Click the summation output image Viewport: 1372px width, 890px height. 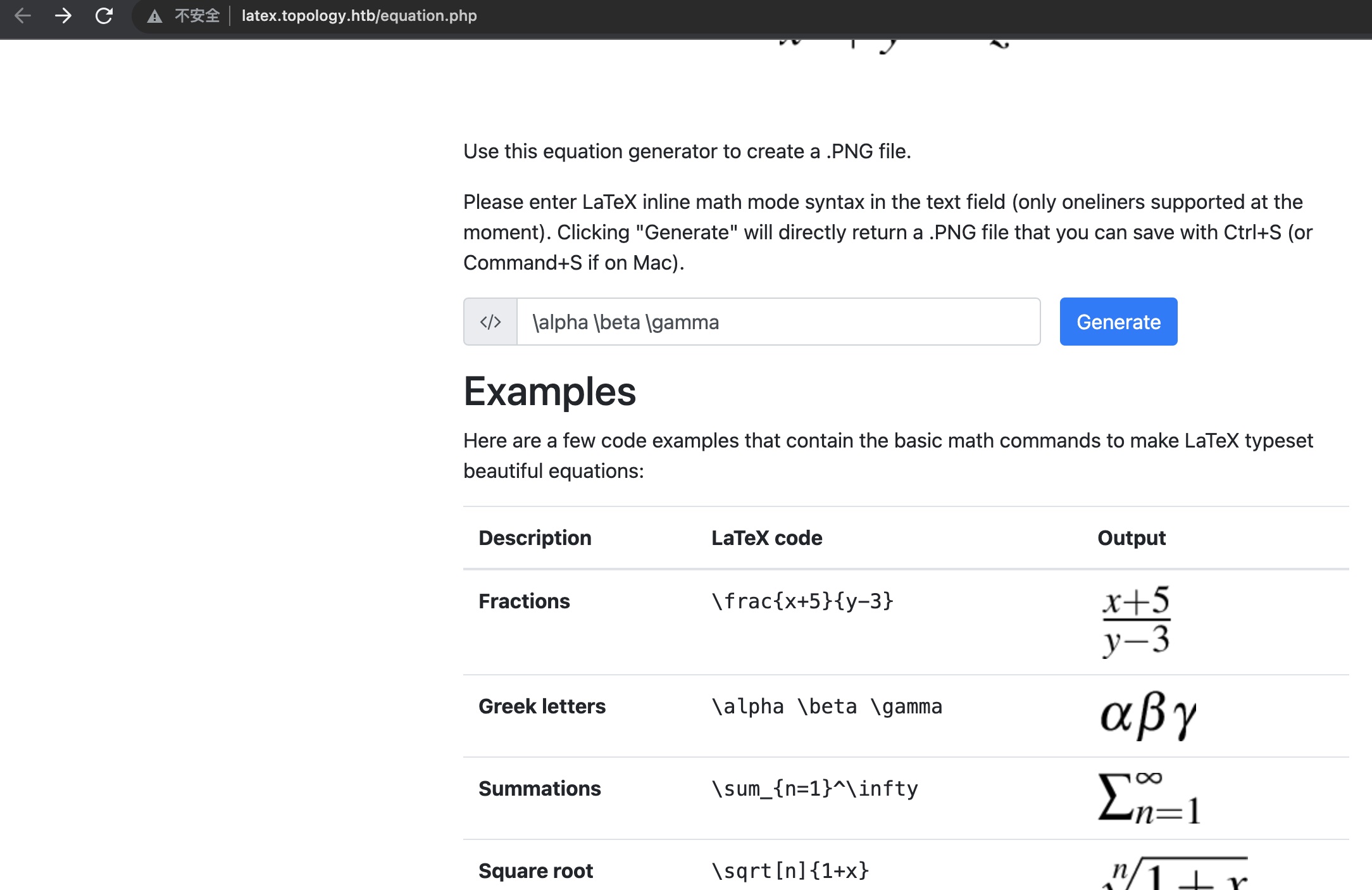coord(1149,798)
